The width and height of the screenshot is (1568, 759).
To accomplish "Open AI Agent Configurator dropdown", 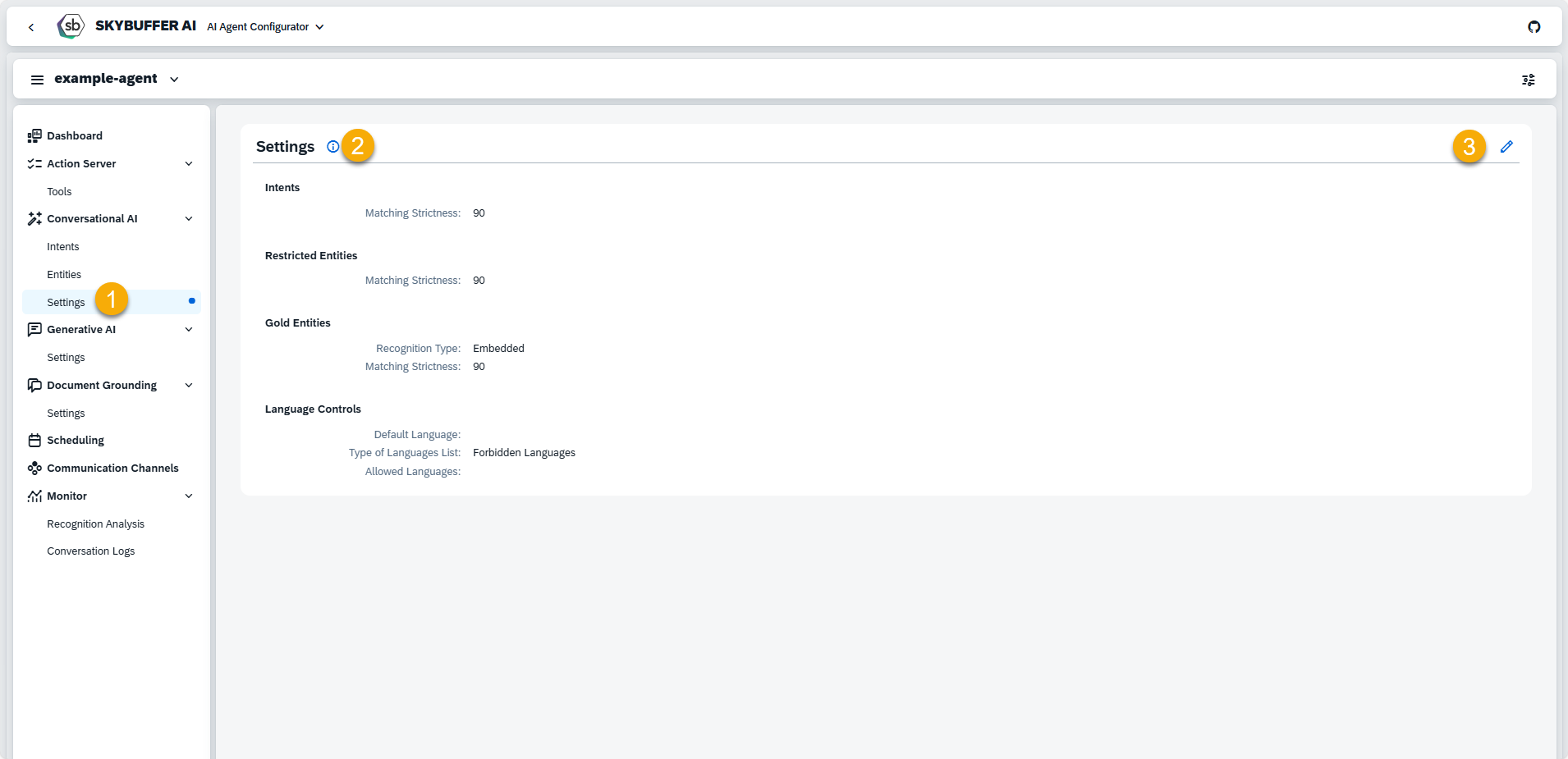I will tap(265, 27).
